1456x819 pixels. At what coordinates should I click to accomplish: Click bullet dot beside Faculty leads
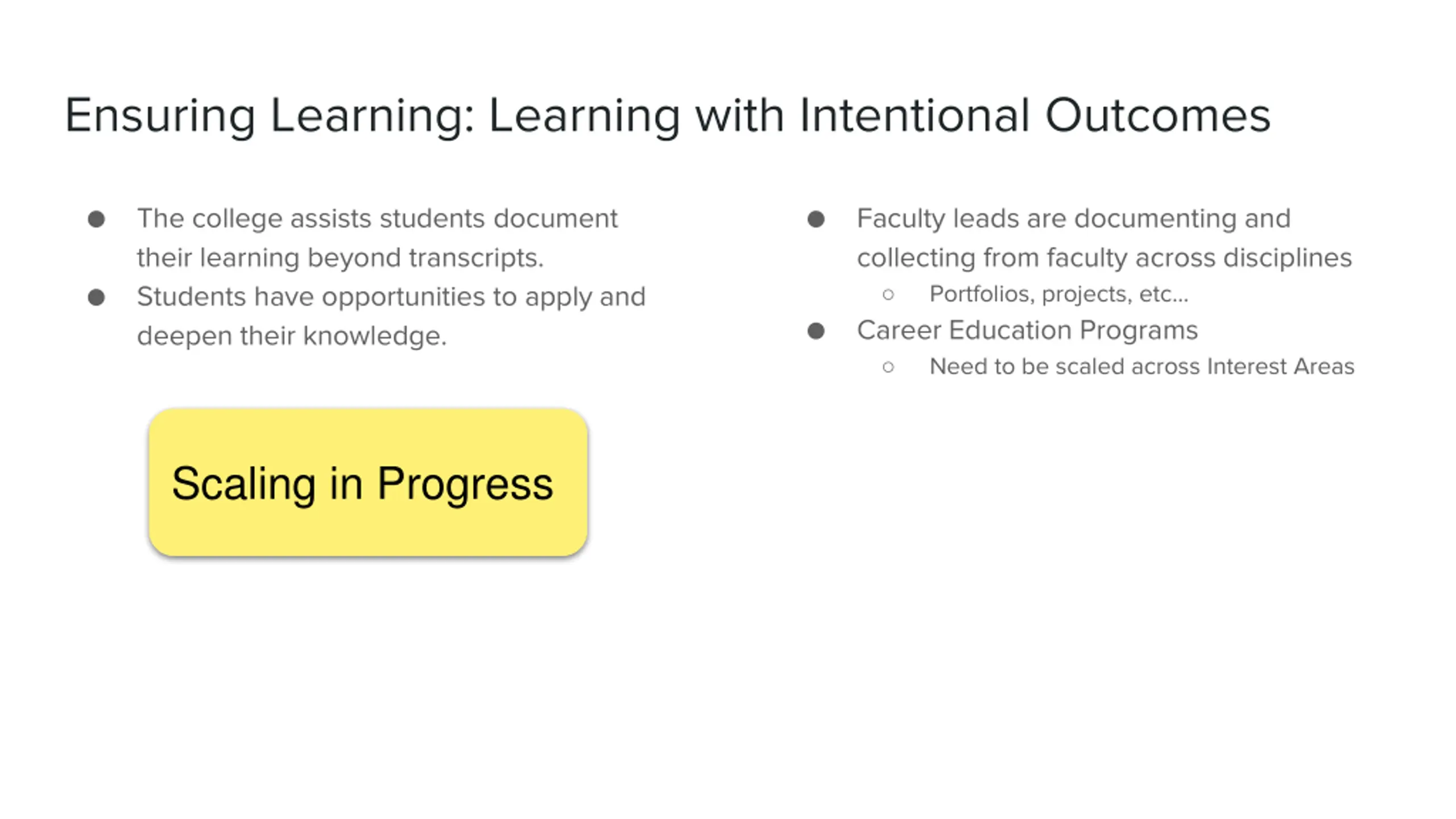click(816, 219)
